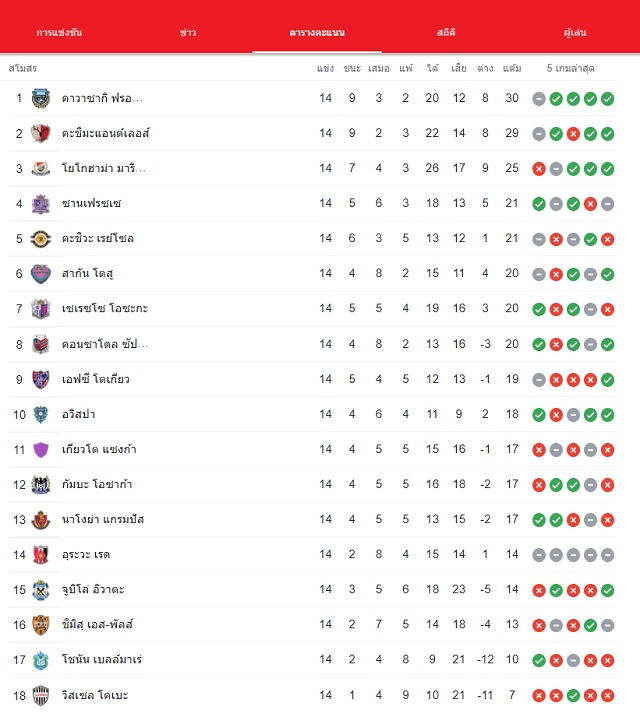
Task: Open the Yokohama Marinos crest in row 3
Action: coord(41,169)
